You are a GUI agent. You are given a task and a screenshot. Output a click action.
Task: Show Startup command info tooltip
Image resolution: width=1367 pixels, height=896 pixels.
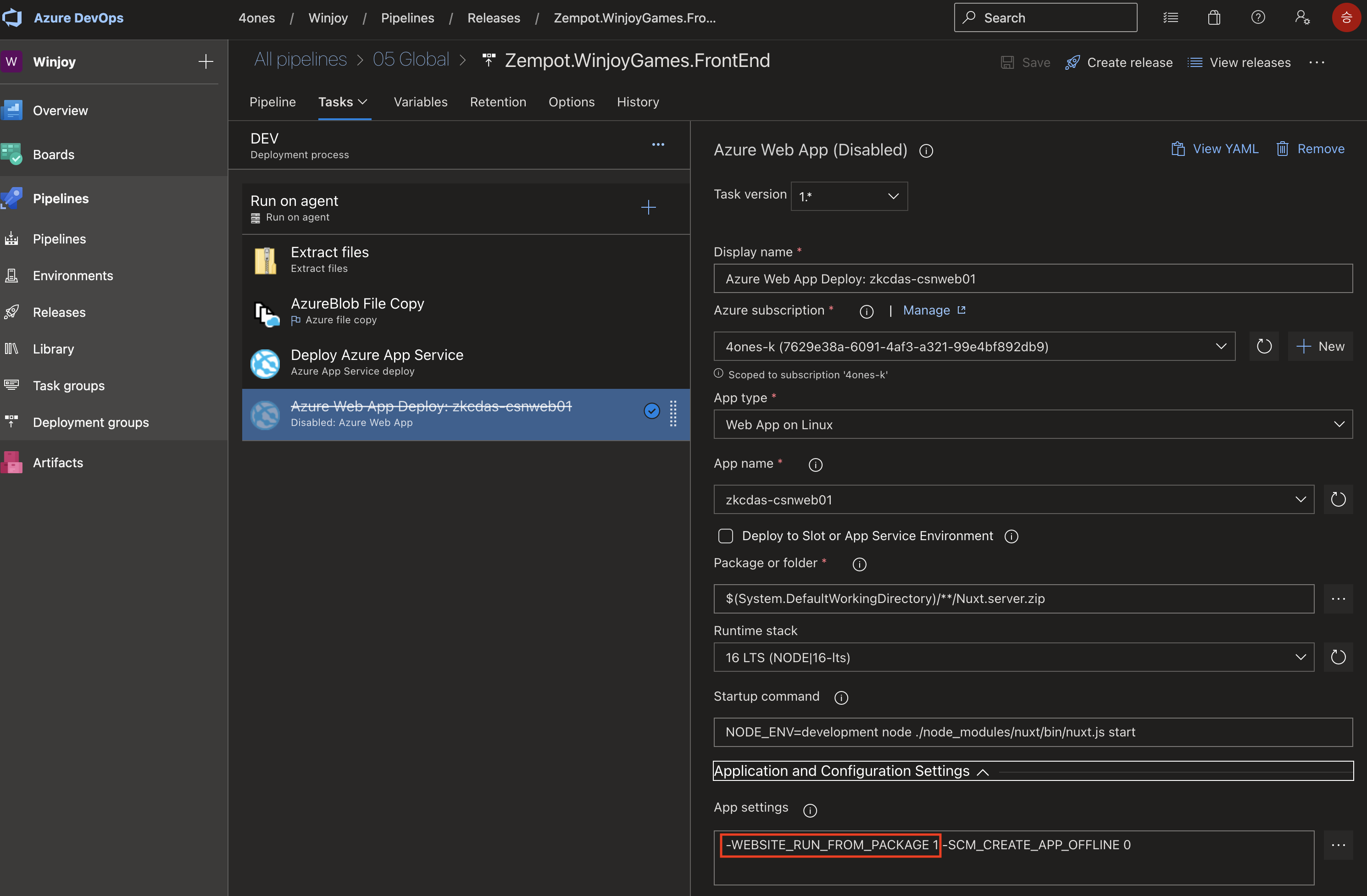click(x=841, y=697)
